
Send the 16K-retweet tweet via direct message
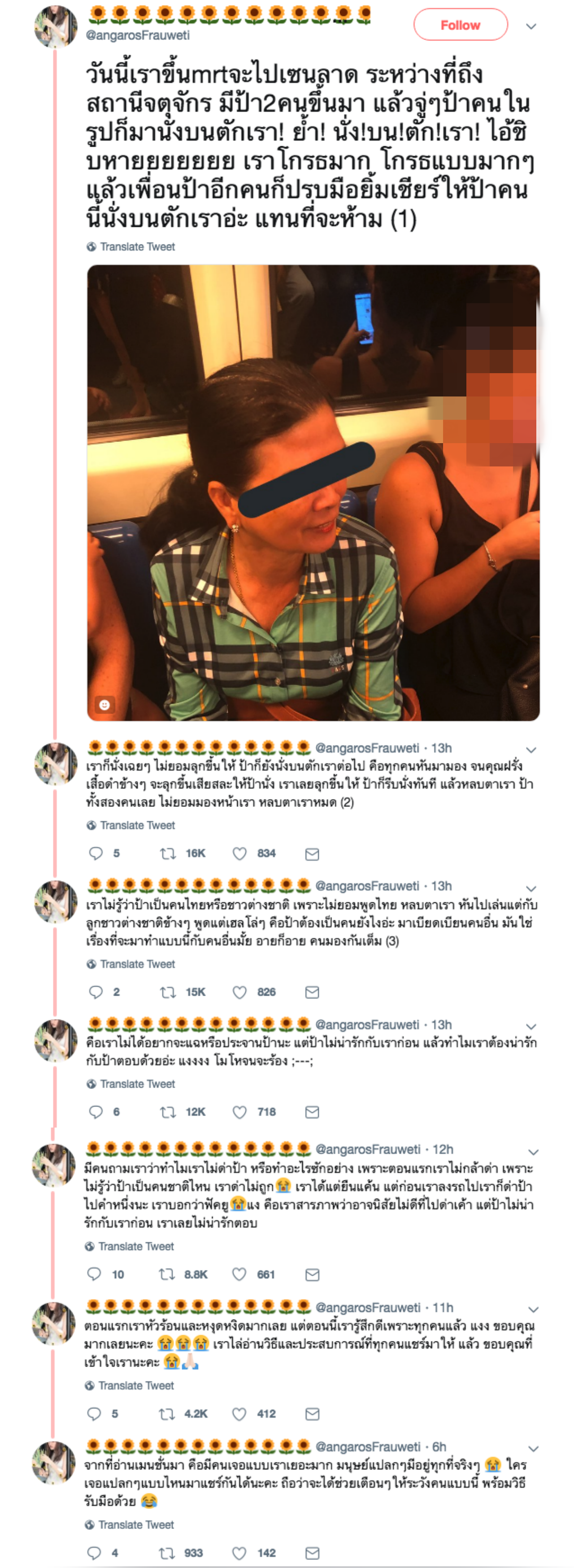(312, 854)
